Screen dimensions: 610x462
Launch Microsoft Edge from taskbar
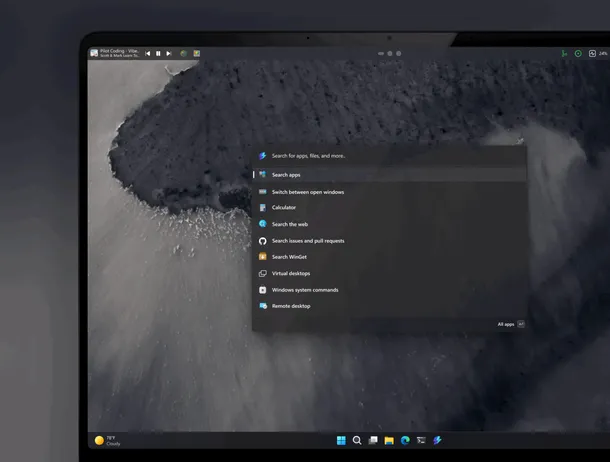[405, 440]
